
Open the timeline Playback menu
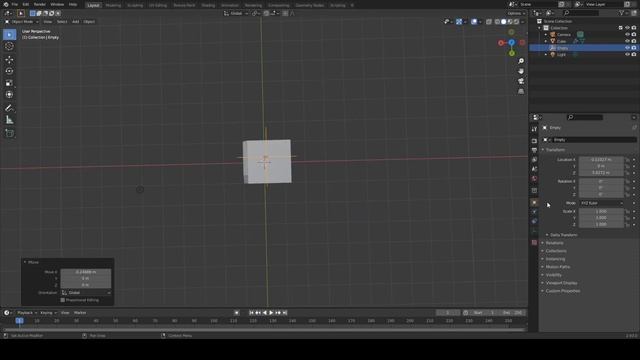click(x=27, y=313)
